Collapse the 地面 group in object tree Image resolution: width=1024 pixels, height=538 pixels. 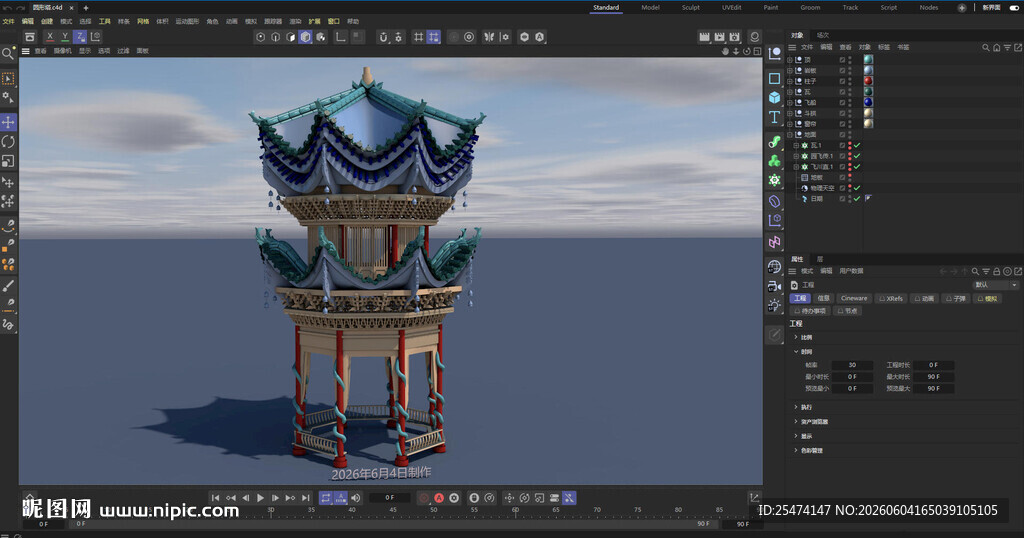click(x=790, y=134)
